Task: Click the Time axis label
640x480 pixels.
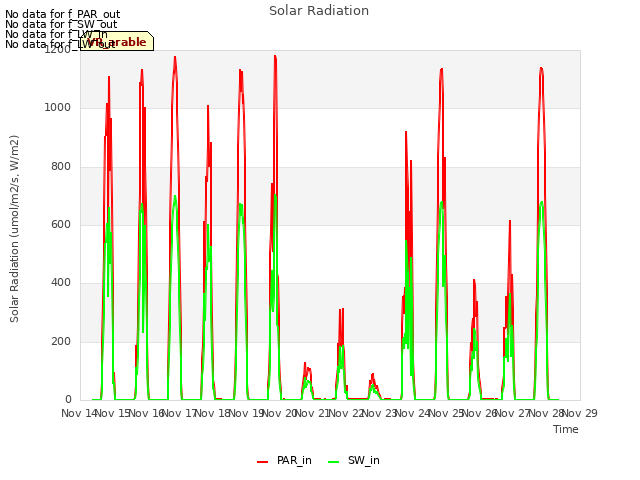Action: click(x=566, y=429)
